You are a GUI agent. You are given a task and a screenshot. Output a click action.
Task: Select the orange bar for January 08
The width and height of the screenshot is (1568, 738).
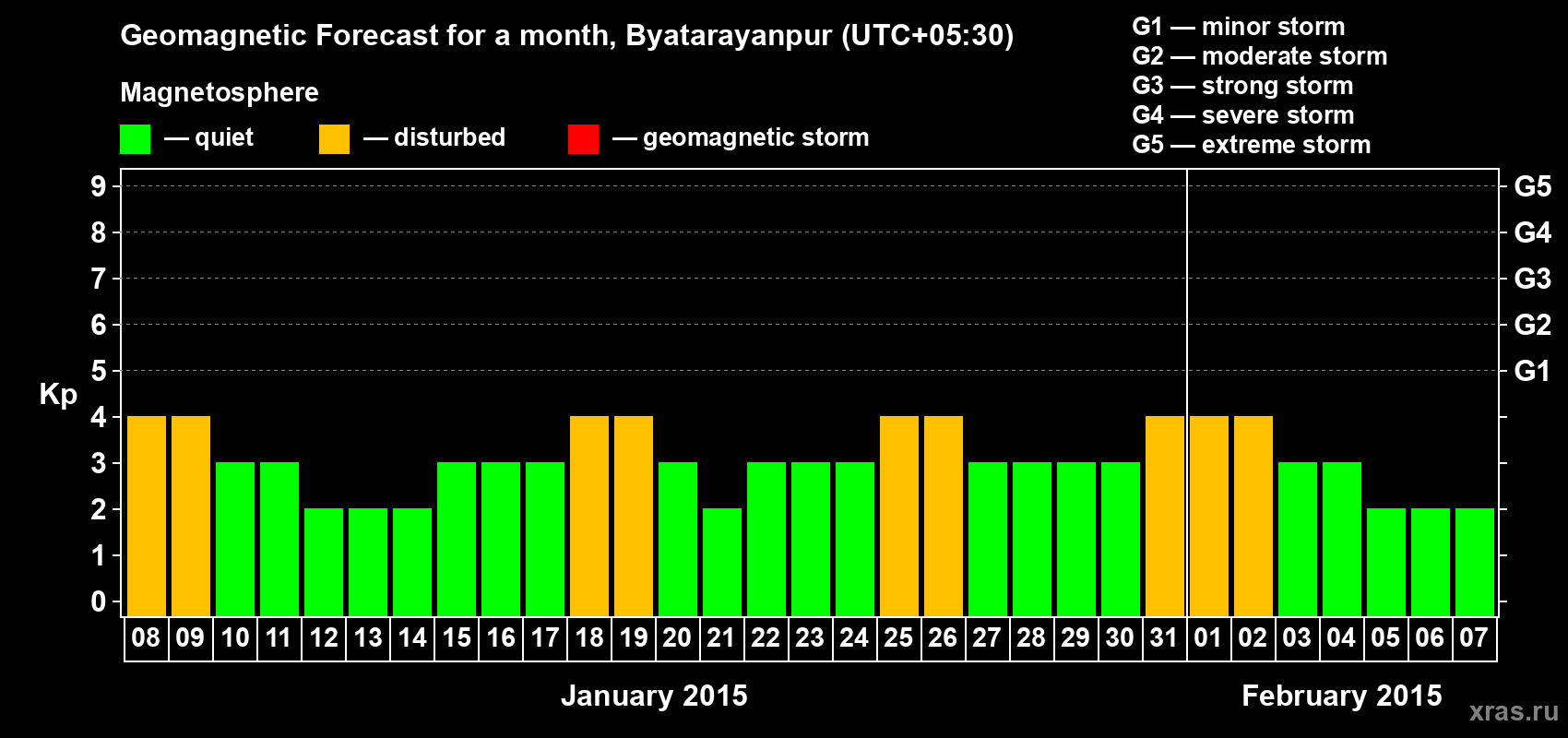tap(147, 516)
